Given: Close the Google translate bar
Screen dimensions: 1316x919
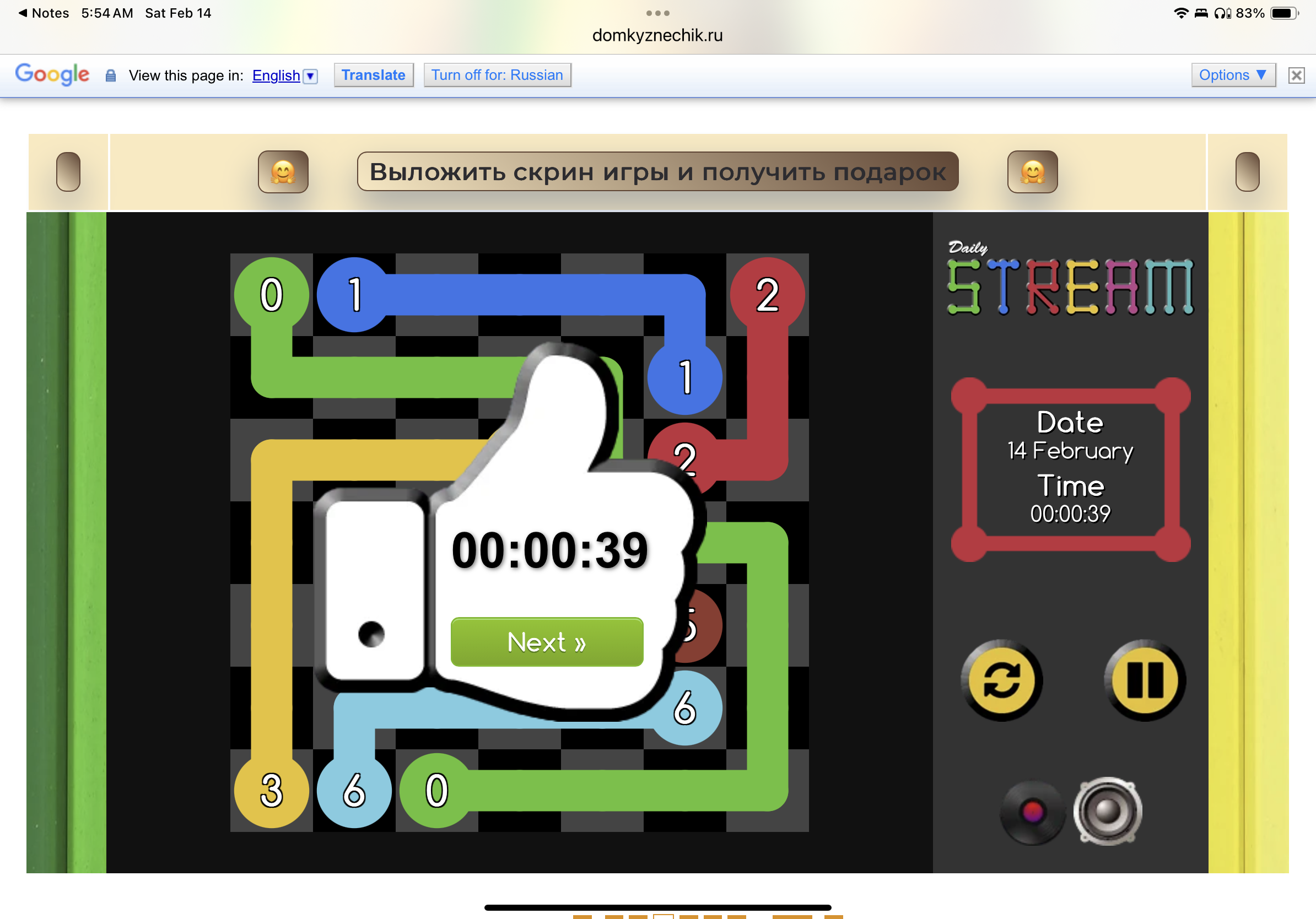Looking at the screenshot, I should pyautogui.click(x=1296, y=75).
